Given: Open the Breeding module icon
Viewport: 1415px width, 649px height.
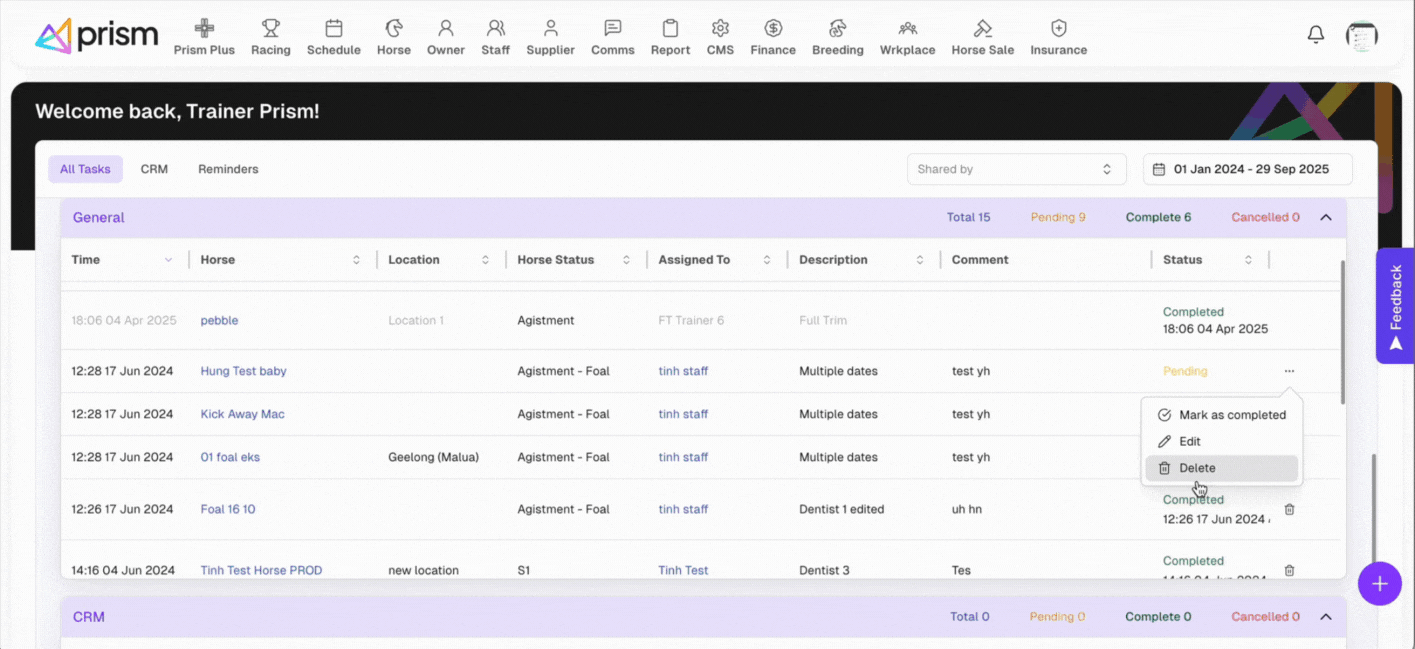Looking at the screenshot, I should pos(837,29).
